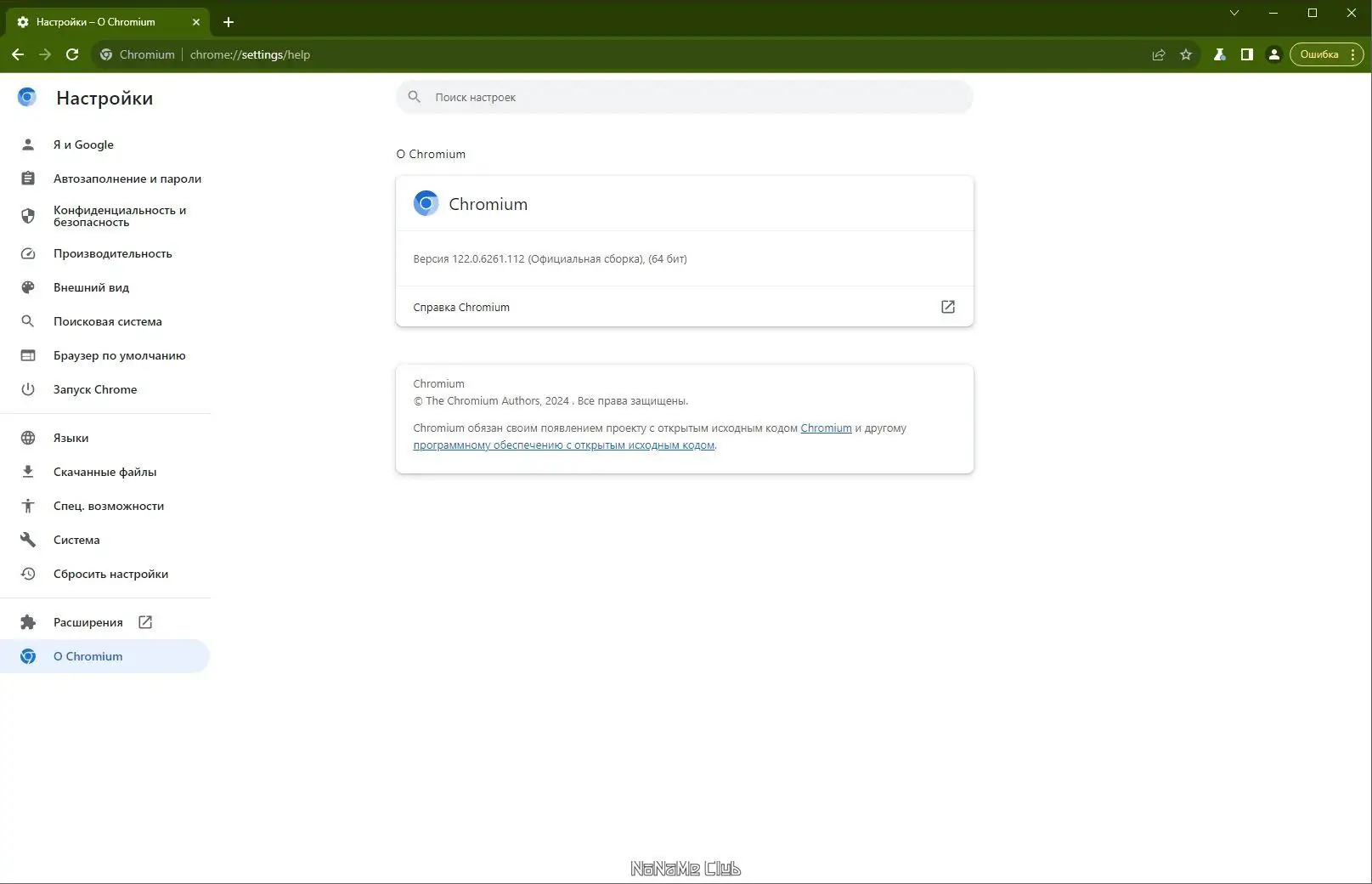Open a new tab with plus button
The height and width of the screenshot is (884, 1372).
(229, 22)
